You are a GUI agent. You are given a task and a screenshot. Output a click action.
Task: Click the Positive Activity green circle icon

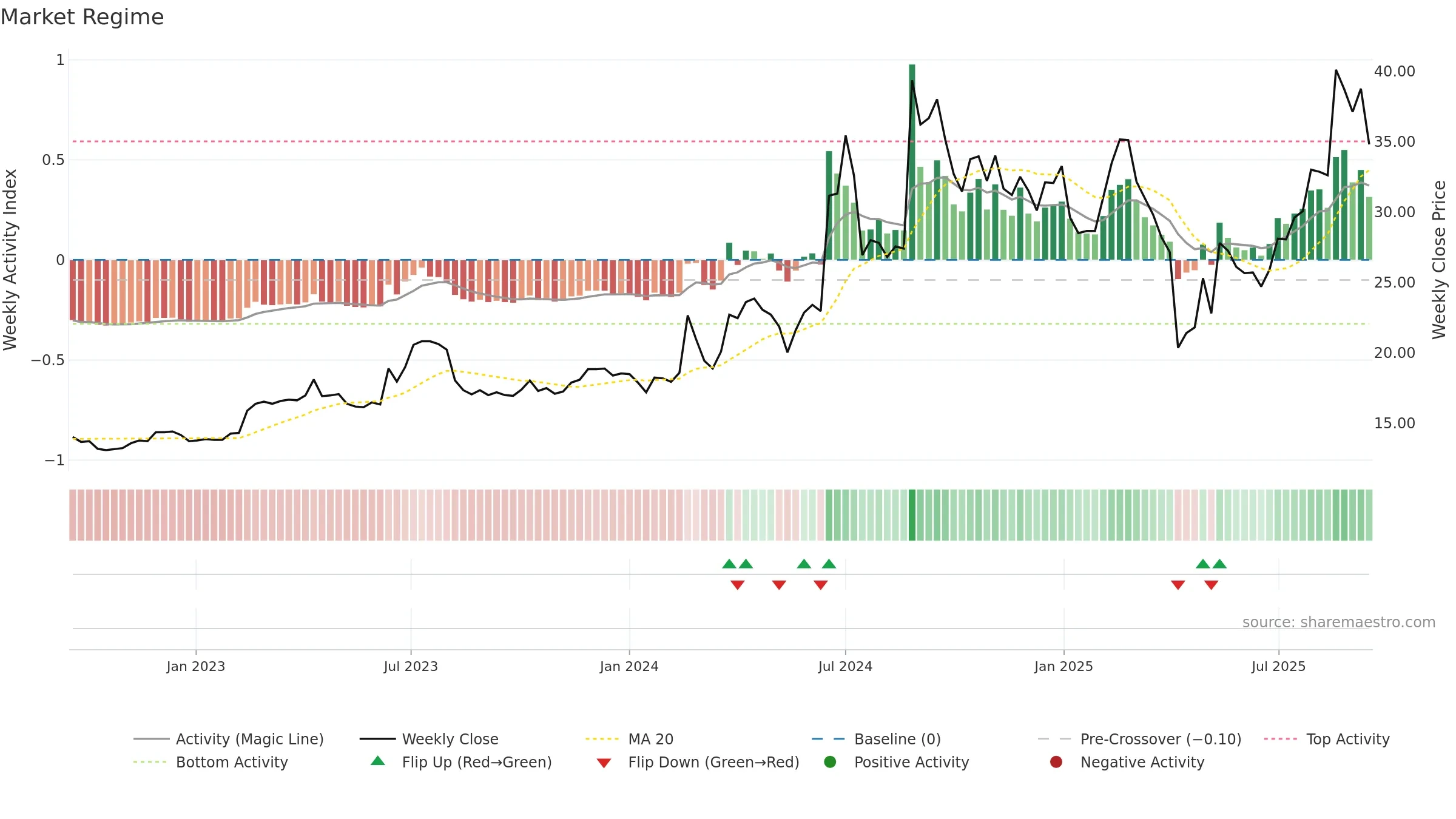pyautogui.click(x=830, y=761)
